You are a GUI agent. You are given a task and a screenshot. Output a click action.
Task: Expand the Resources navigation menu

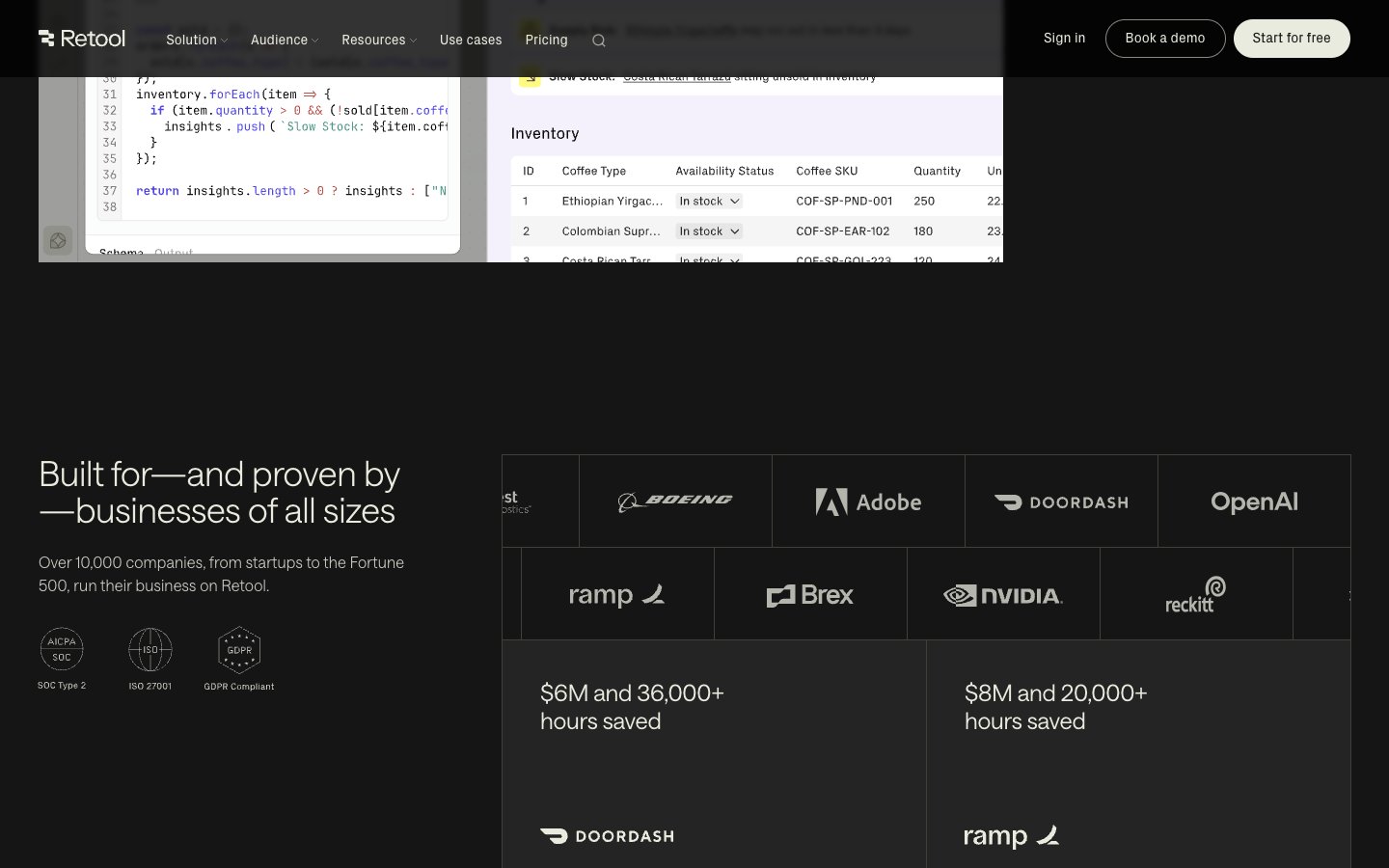[379, 40]
